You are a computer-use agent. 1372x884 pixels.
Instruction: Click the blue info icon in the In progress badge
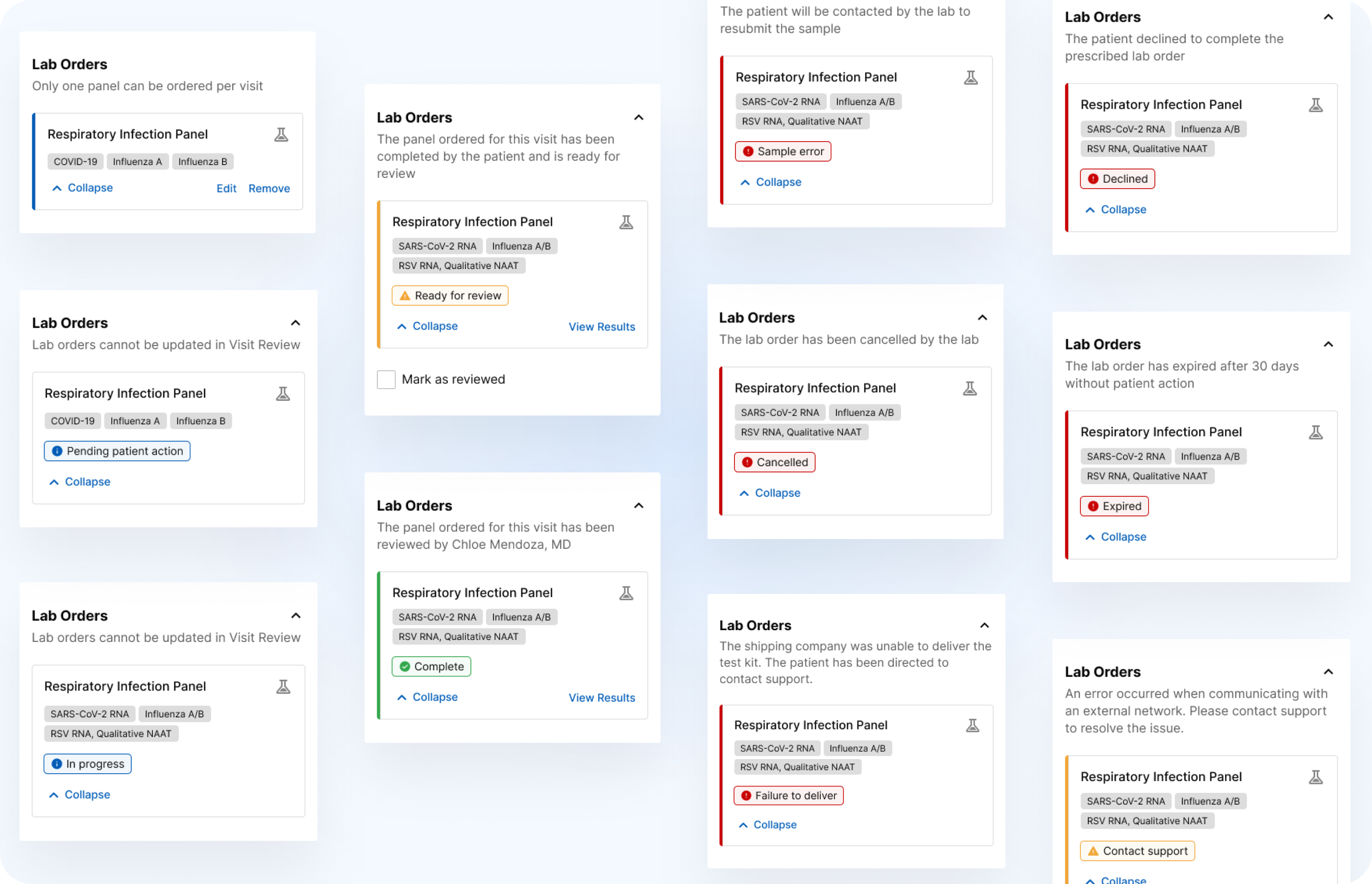tap(56, 764)
